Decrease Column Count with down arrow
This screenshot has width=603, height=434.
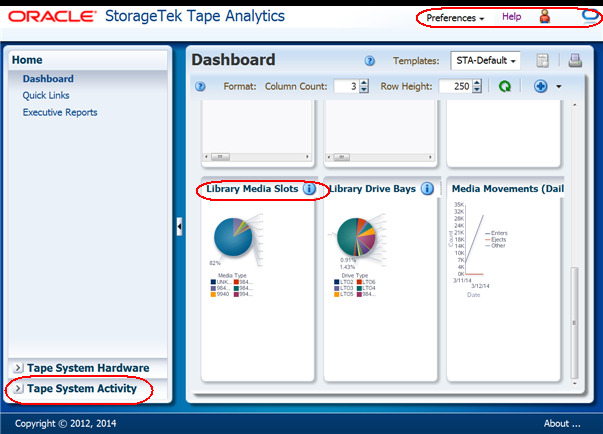pyautogui.click(x=364, y=90)
